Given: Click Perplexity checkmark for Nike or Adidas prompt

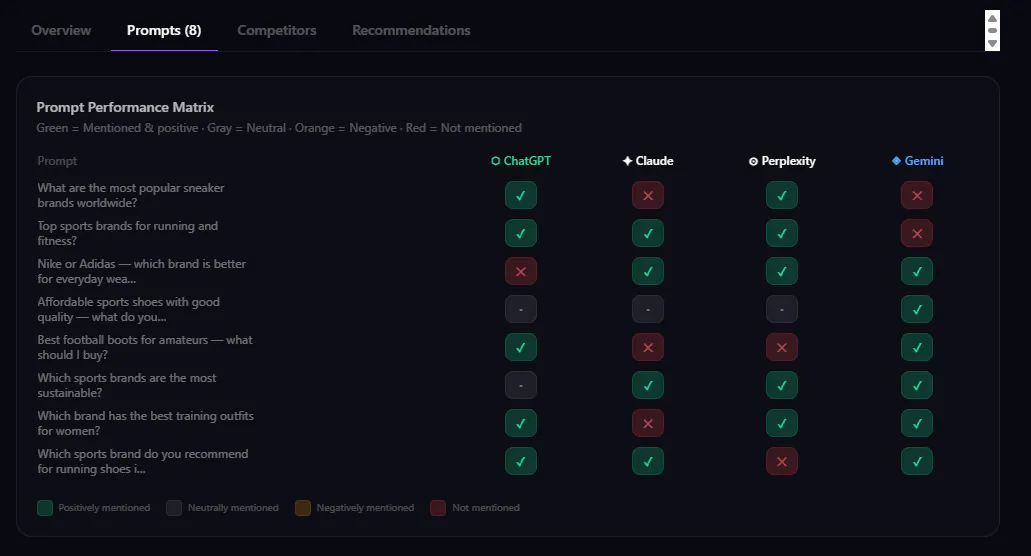Looking at the screenshot, I should point(782,271).
